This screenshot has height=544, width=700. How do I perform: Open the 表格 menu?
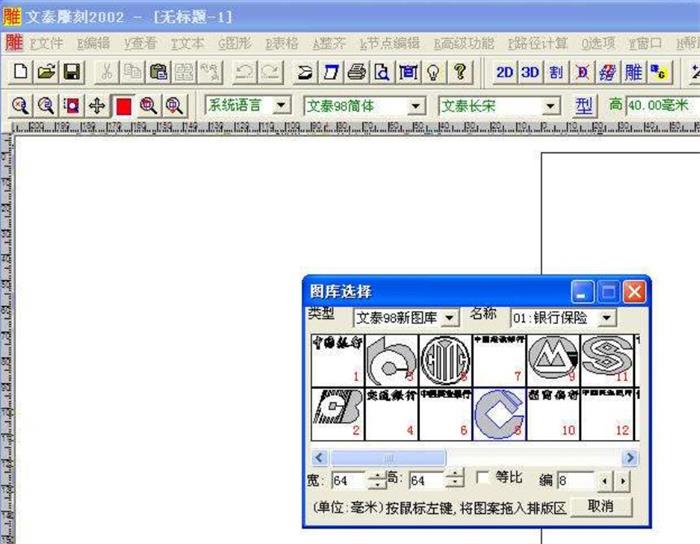pyautogui.click(x=282, y=43)
